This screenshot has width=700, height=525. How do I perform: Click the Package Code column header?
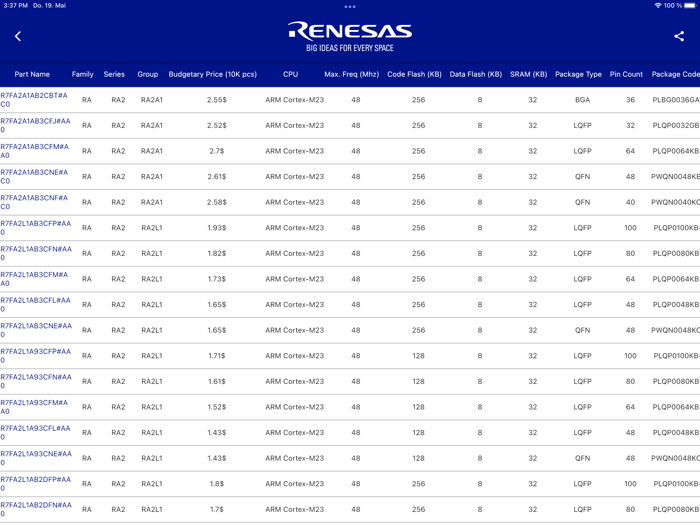click(675, 74)
